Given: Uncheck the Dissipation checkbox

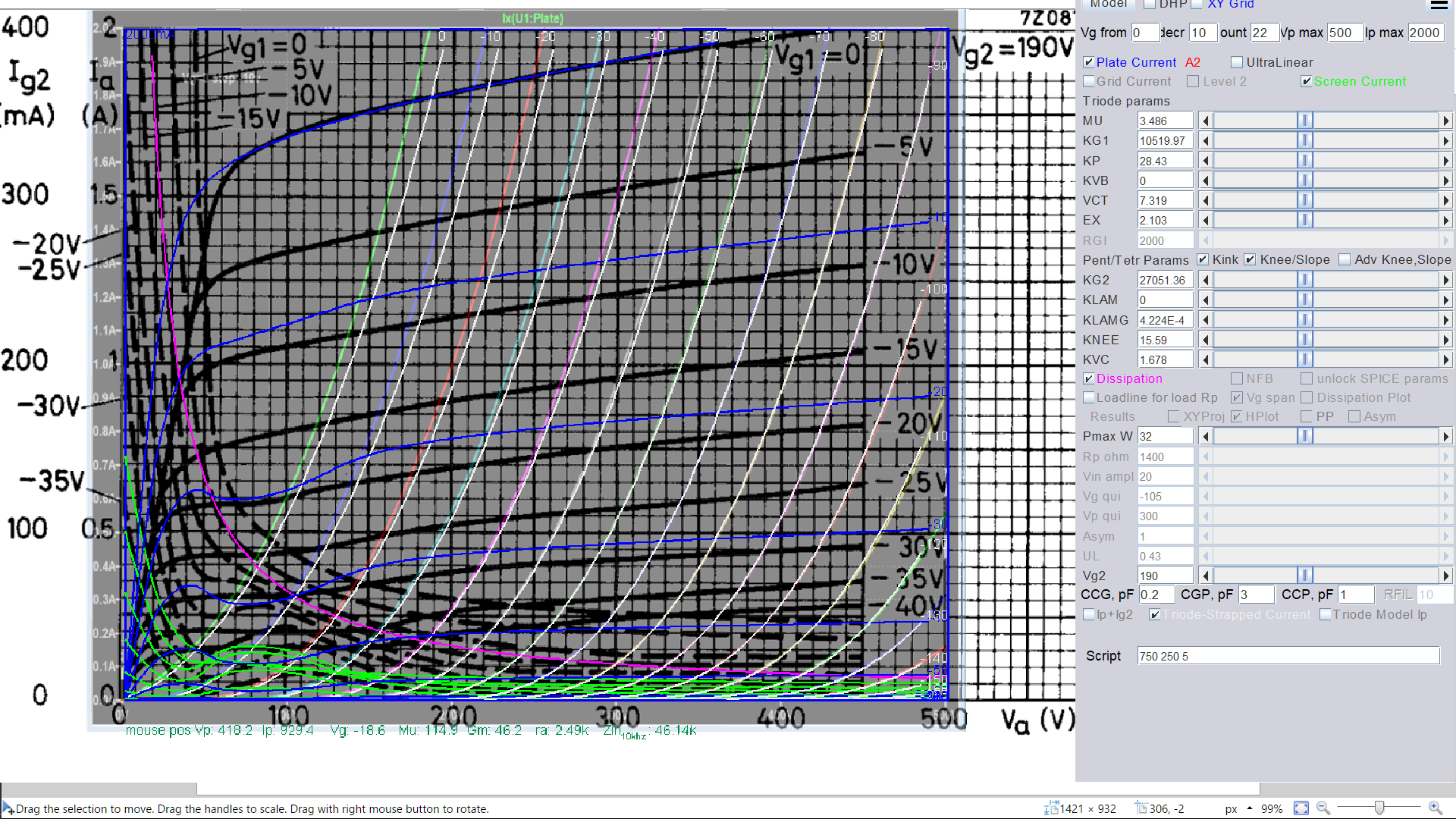Looking at the screenshot, I should [1088, 378].
